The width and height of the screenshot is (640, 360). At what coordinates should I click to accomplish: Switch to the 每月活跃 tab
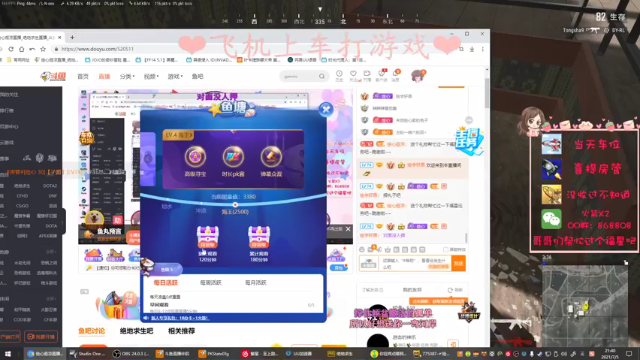point(256,282)
